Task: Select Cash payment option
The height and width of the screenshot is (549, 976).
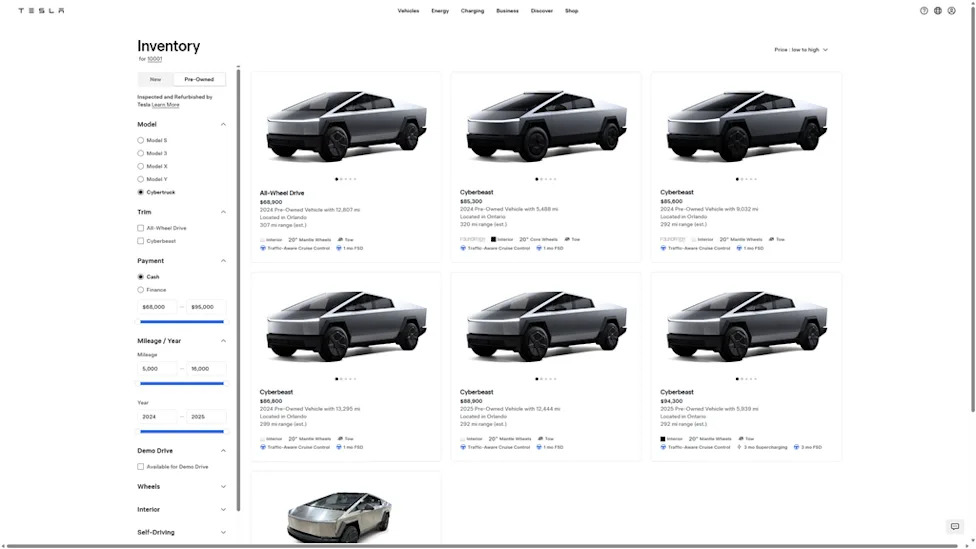Action: coord(141,277)
